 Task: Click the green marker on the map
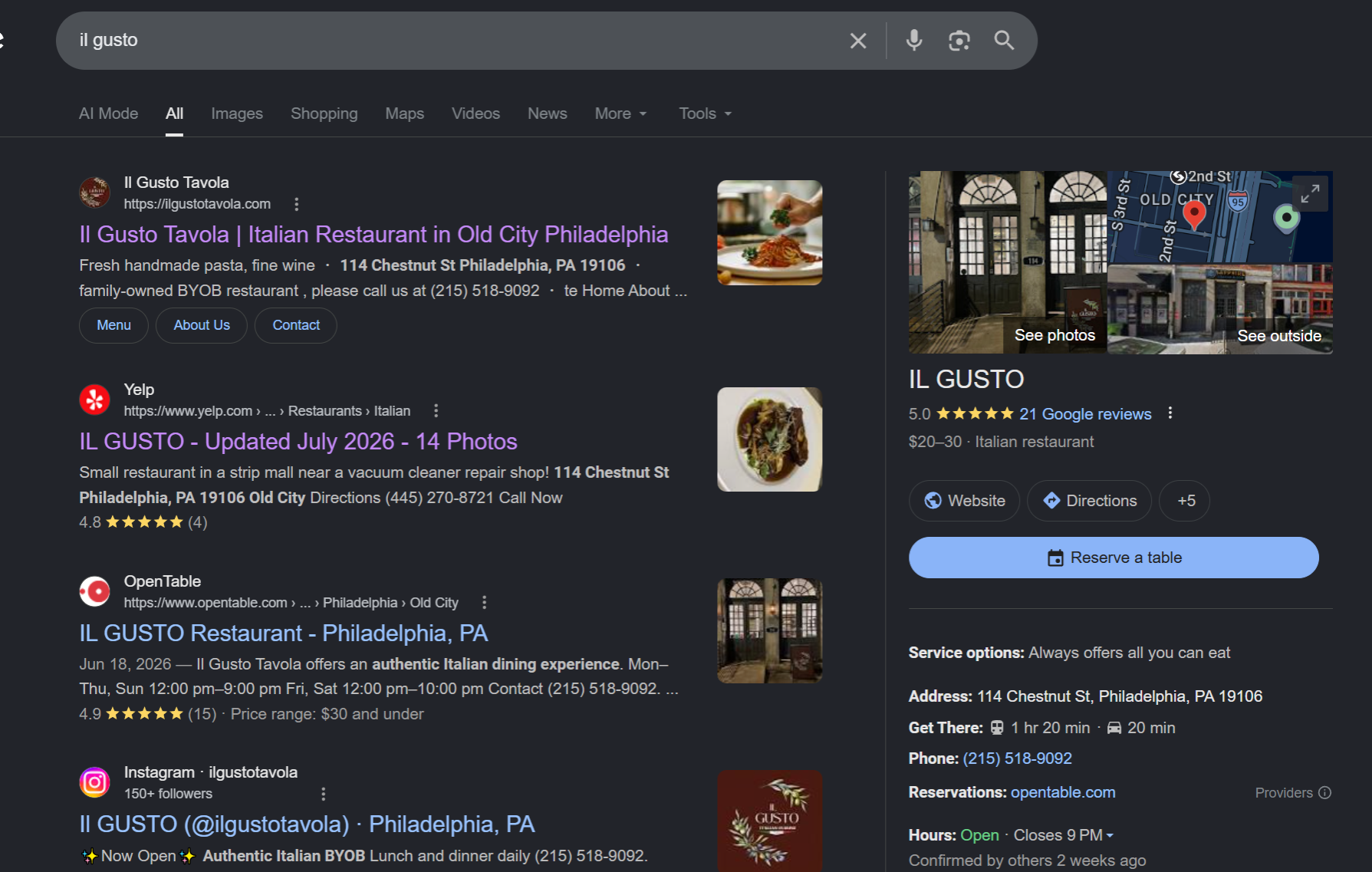(1287, 219)
